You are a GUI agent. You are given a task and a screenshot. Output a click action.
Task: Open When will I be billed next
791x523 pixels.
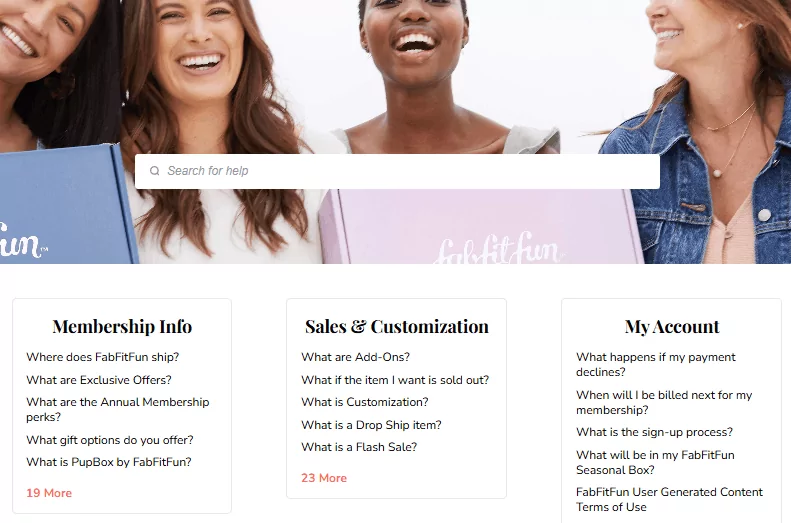click(664, 402)
